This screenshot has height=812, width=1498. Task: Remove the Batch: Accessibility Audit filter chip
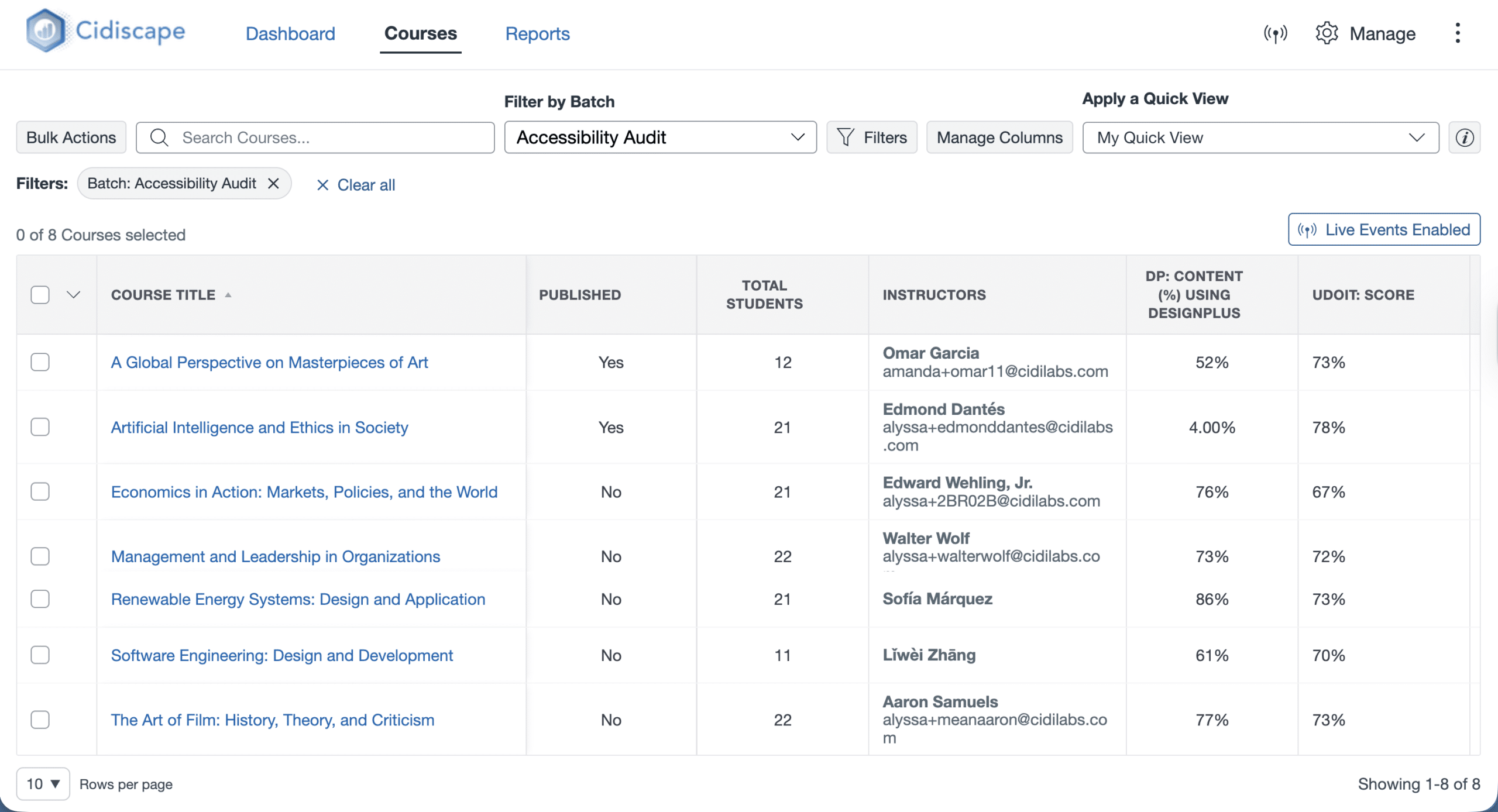coord(273,184)
